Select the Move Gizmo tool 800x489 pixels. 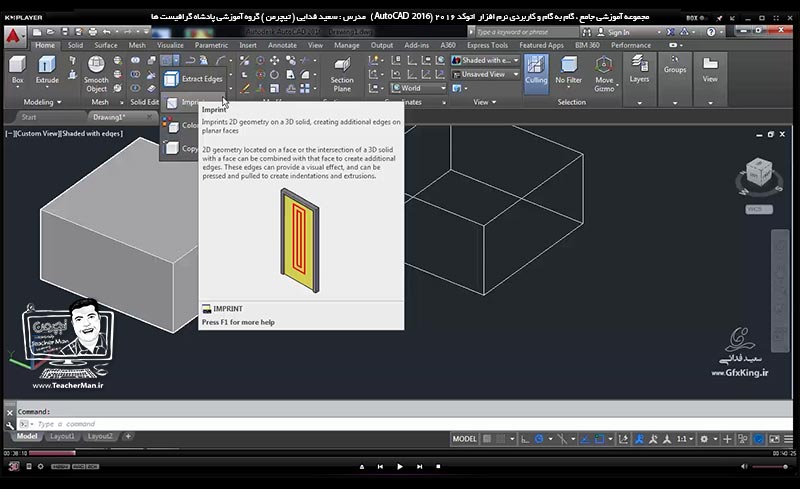(x=604, y=74)
